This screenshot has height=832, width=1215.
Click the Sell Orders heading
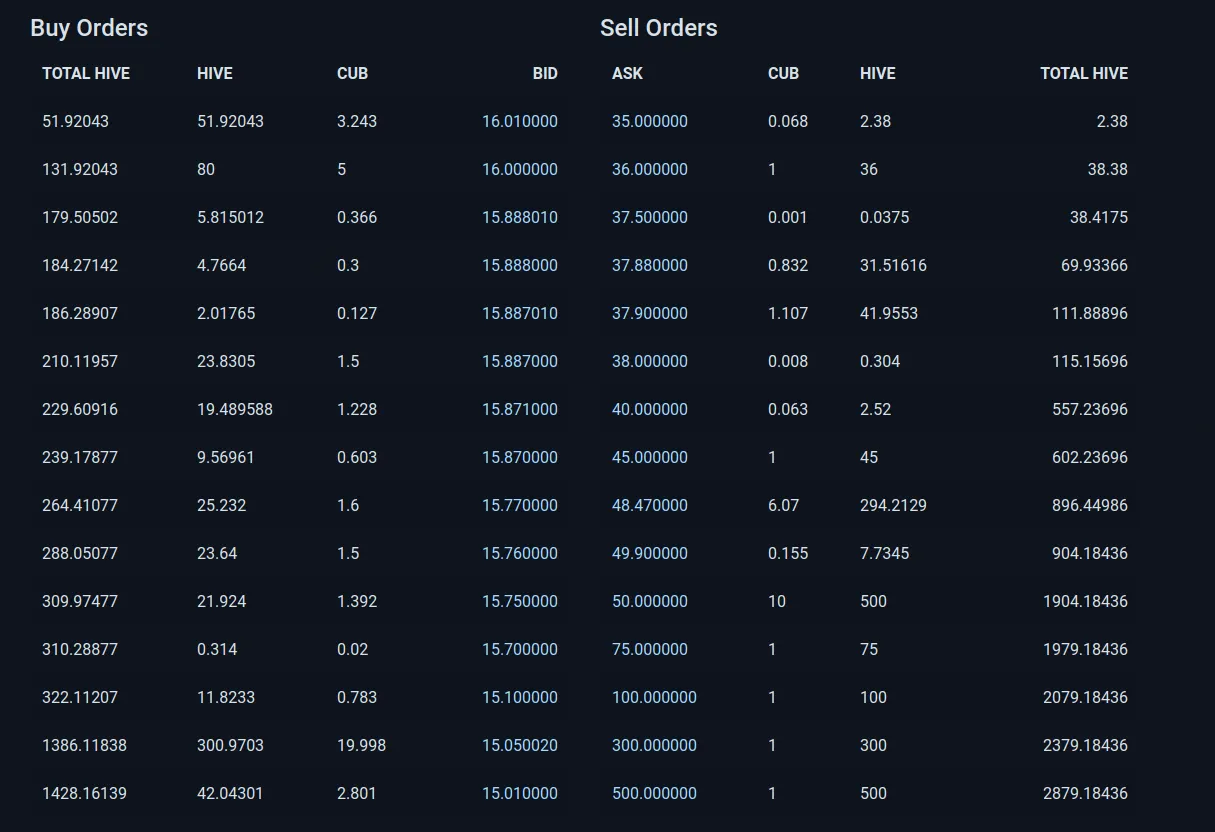tap(659, 28)
